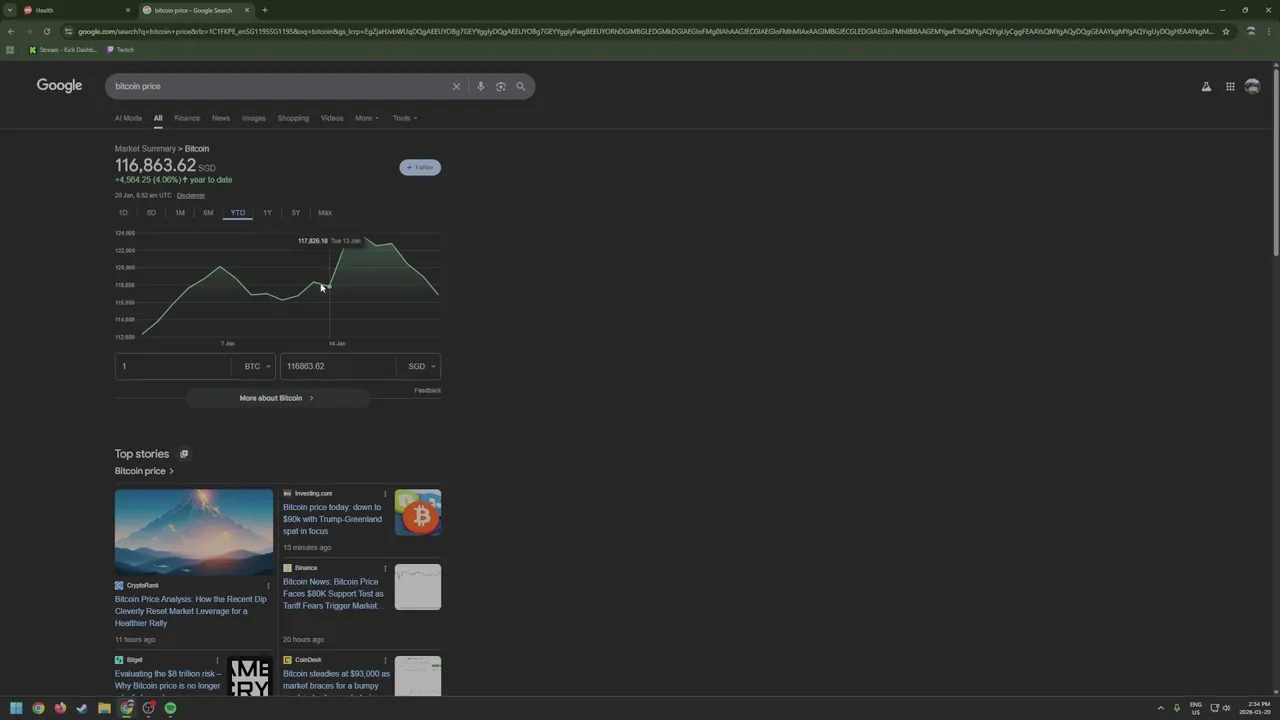Open File Explorer from the taskbar
1280x720 pixels.
click(x=104, y=708)
